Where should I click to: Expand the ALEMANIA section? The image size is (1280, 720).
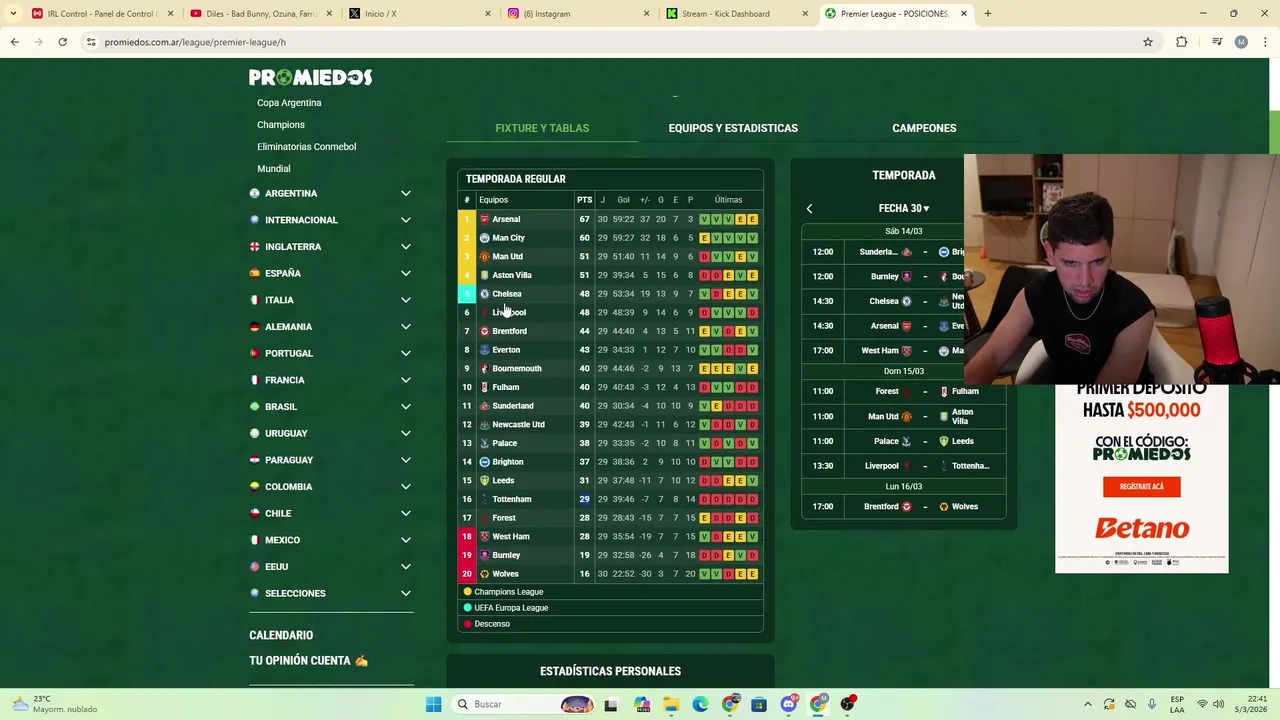pyautogui.click(x=331, y=327)
